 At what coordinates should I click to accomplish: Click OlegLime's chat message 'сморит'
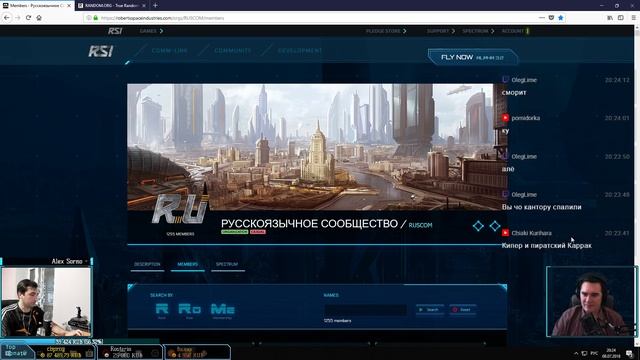(514, 93)
